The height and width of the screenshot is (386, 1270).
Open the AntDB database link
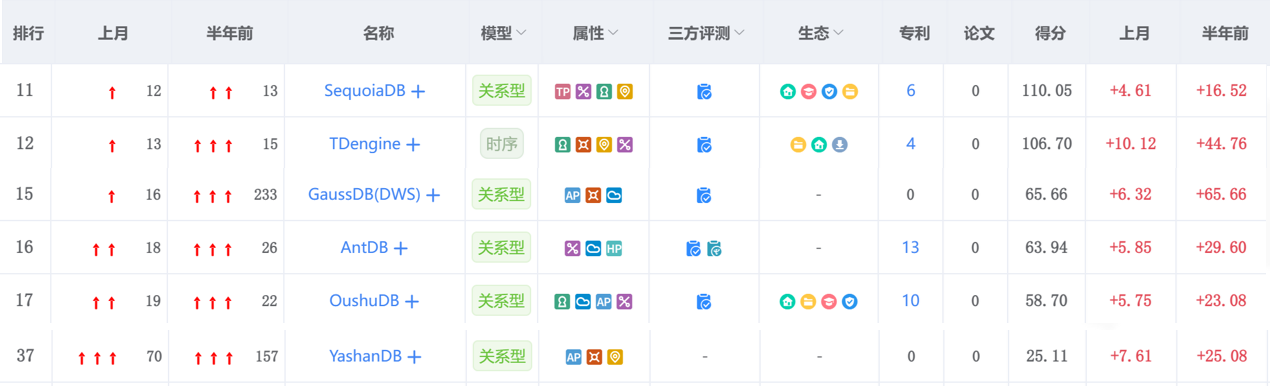tap(364, 247)
